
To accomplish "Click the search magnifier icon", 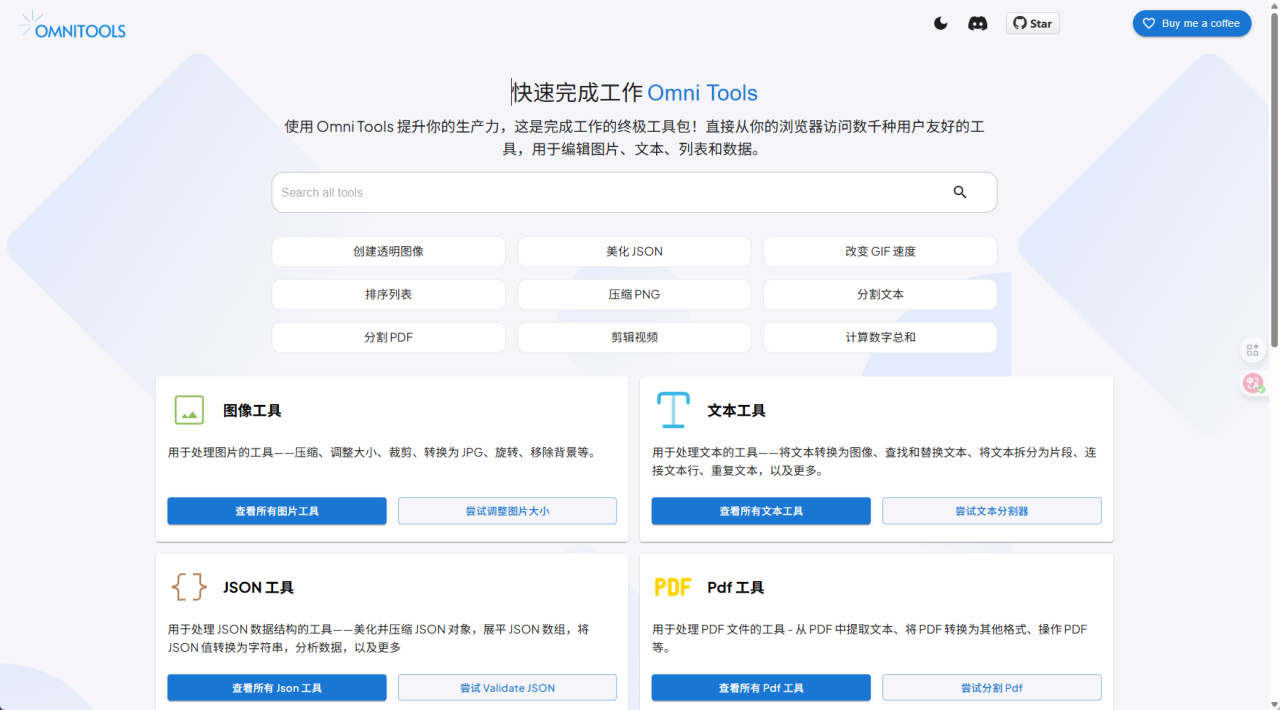I will 960,192.
